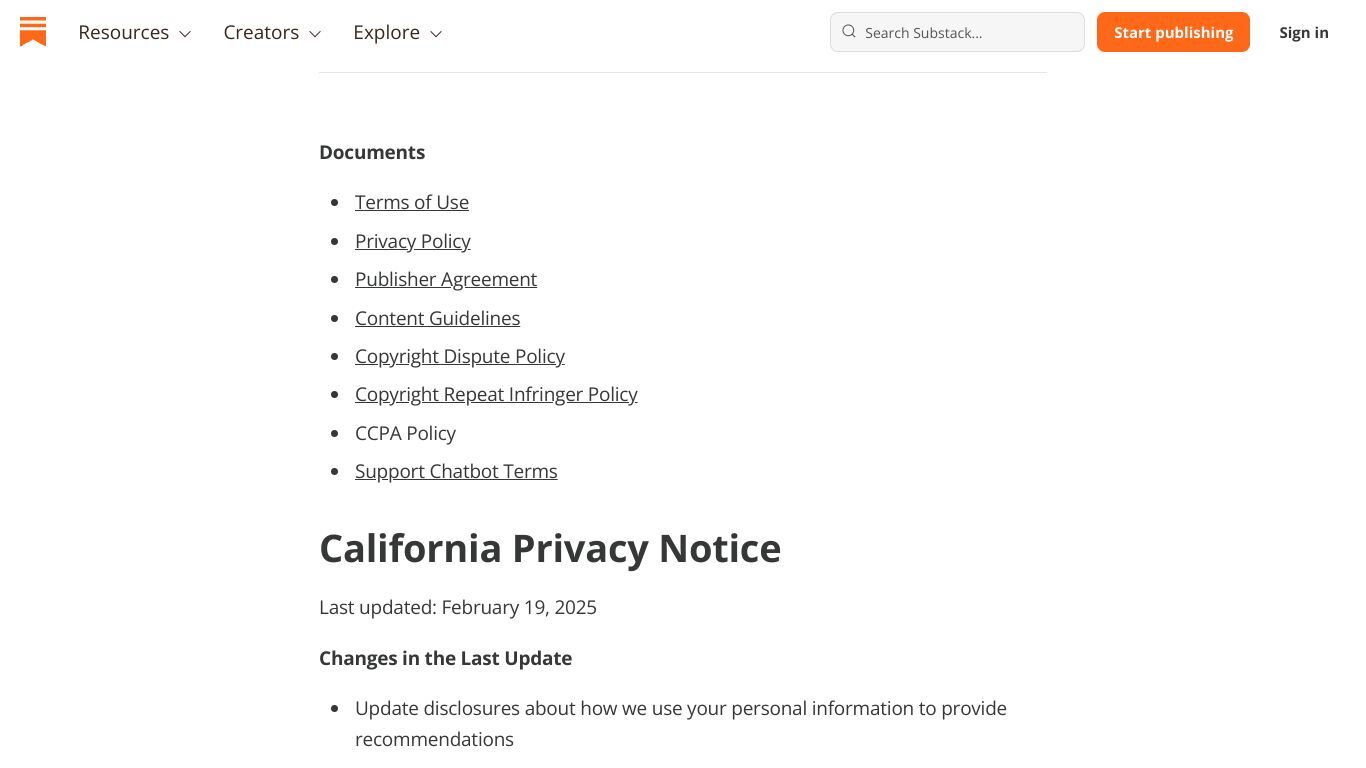
Task: Select the CCPA Policy list item
Action: tap(405, 433)
